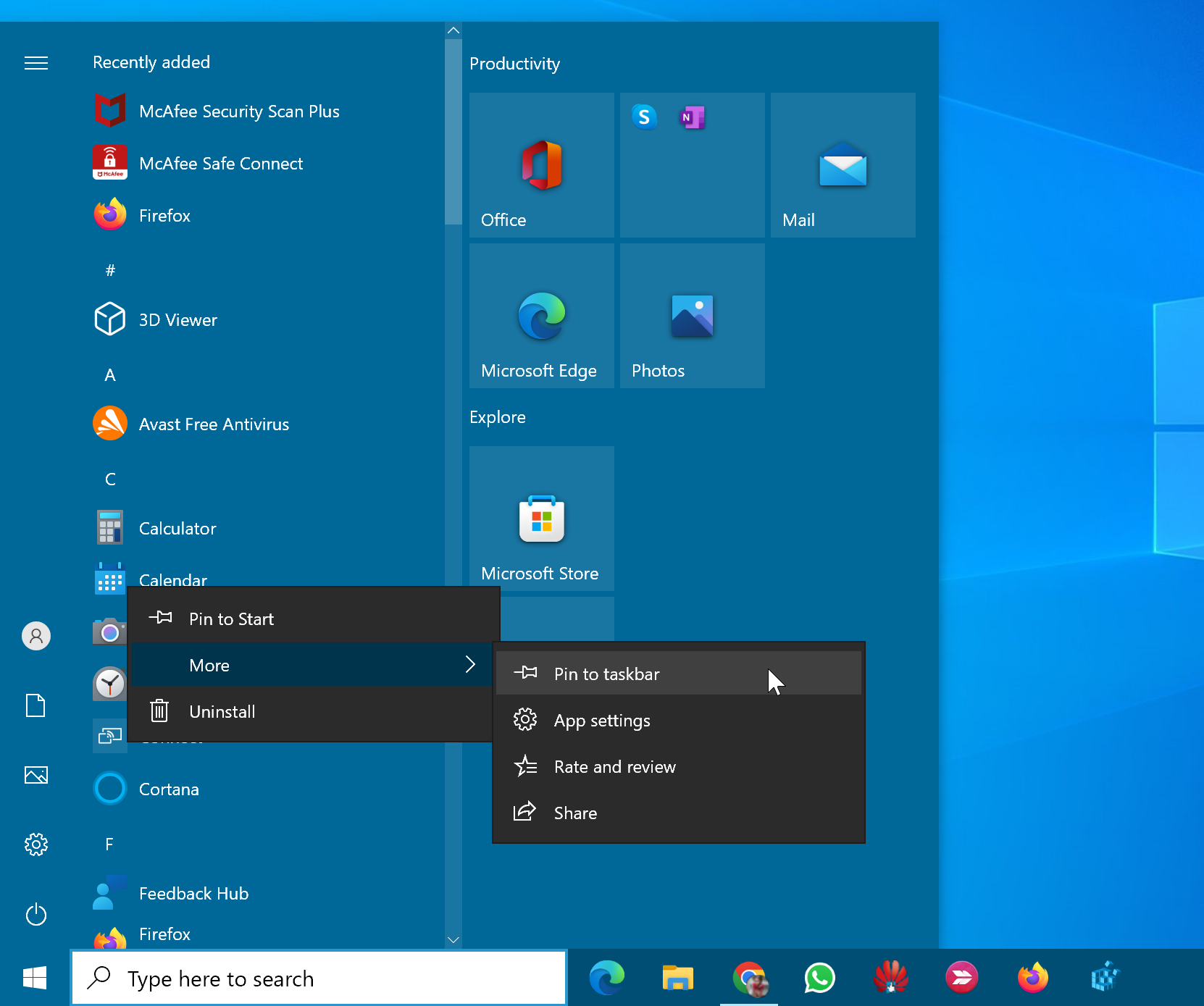This screenshot has height=1006, width=1204.
Task: Open the Skype and OneNote tile folder
Action: (692, 165)
